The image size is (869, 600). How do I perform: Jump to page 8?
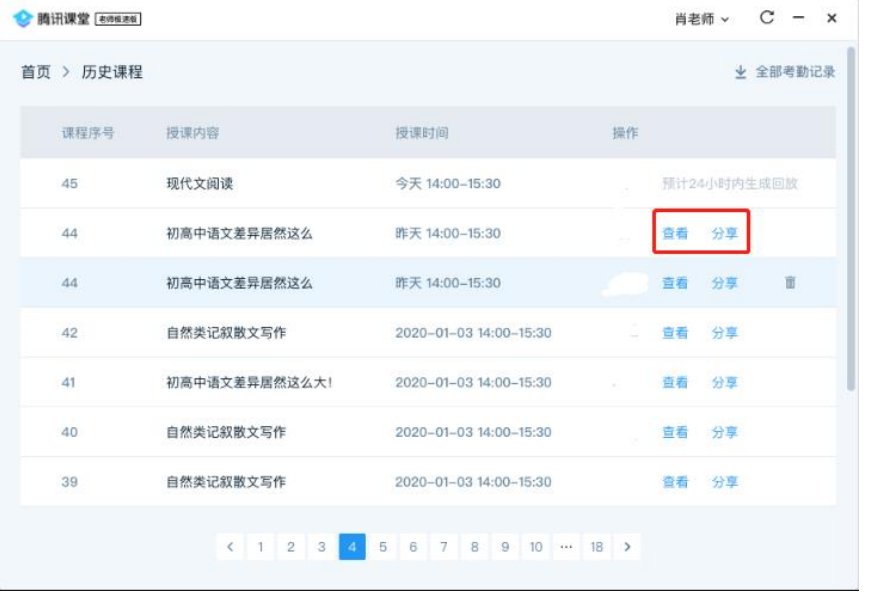pyautogui.click(x=474, y=547)
